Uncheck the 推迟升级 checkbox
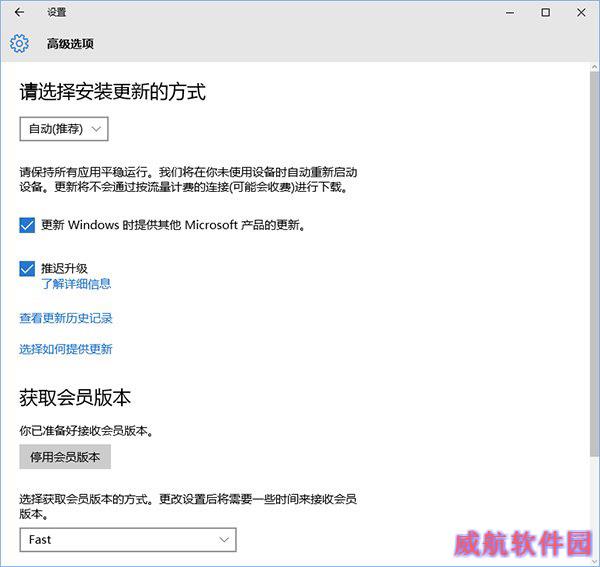600x567 pixels. [x=27, y=269]
